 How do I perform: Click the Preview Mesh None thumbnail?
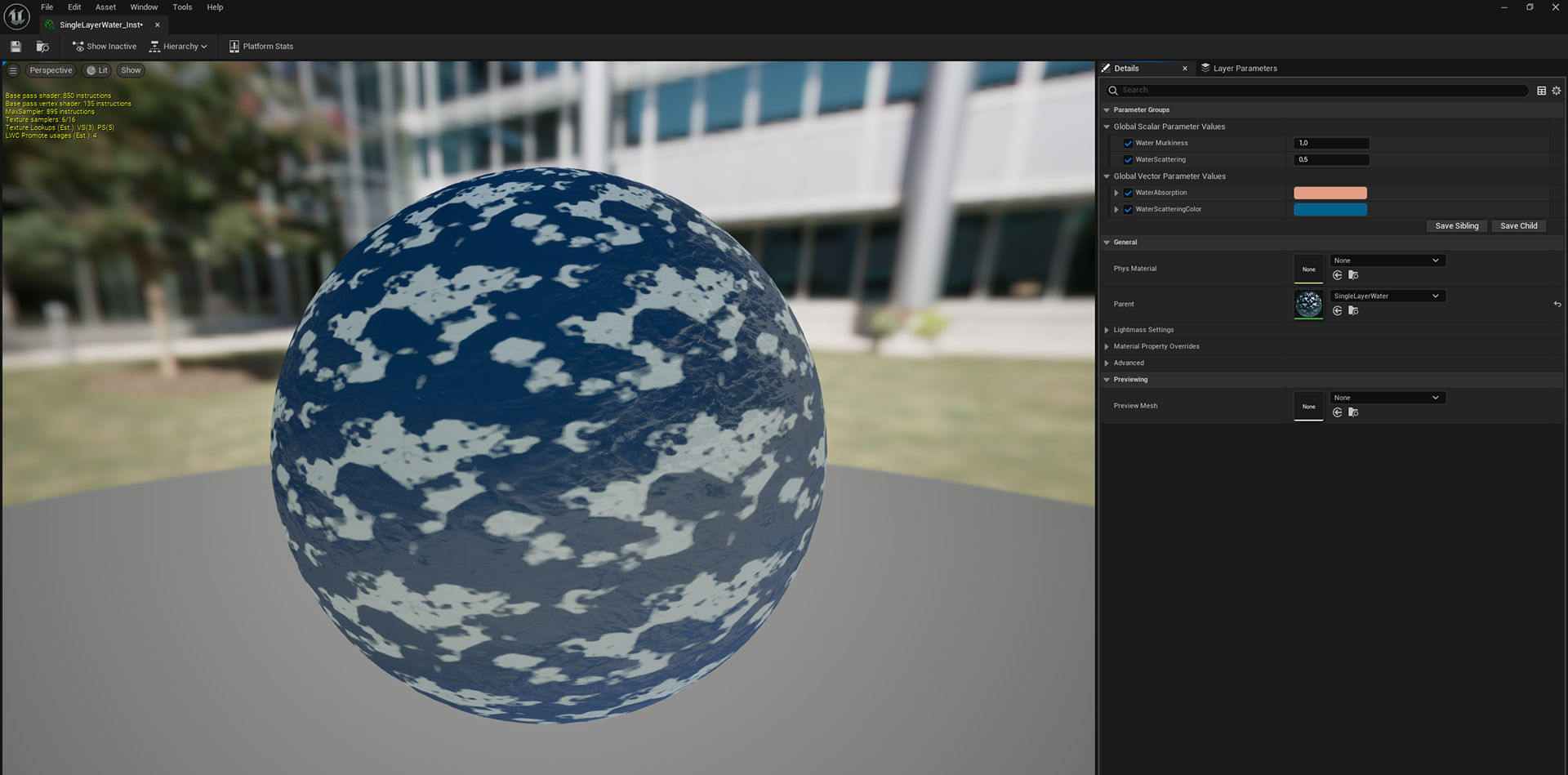click(1308, 406)
